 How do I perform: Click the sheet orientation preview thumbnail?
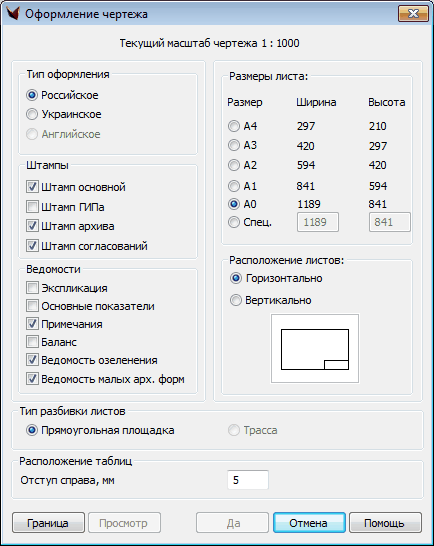click(x=315, y=349)
